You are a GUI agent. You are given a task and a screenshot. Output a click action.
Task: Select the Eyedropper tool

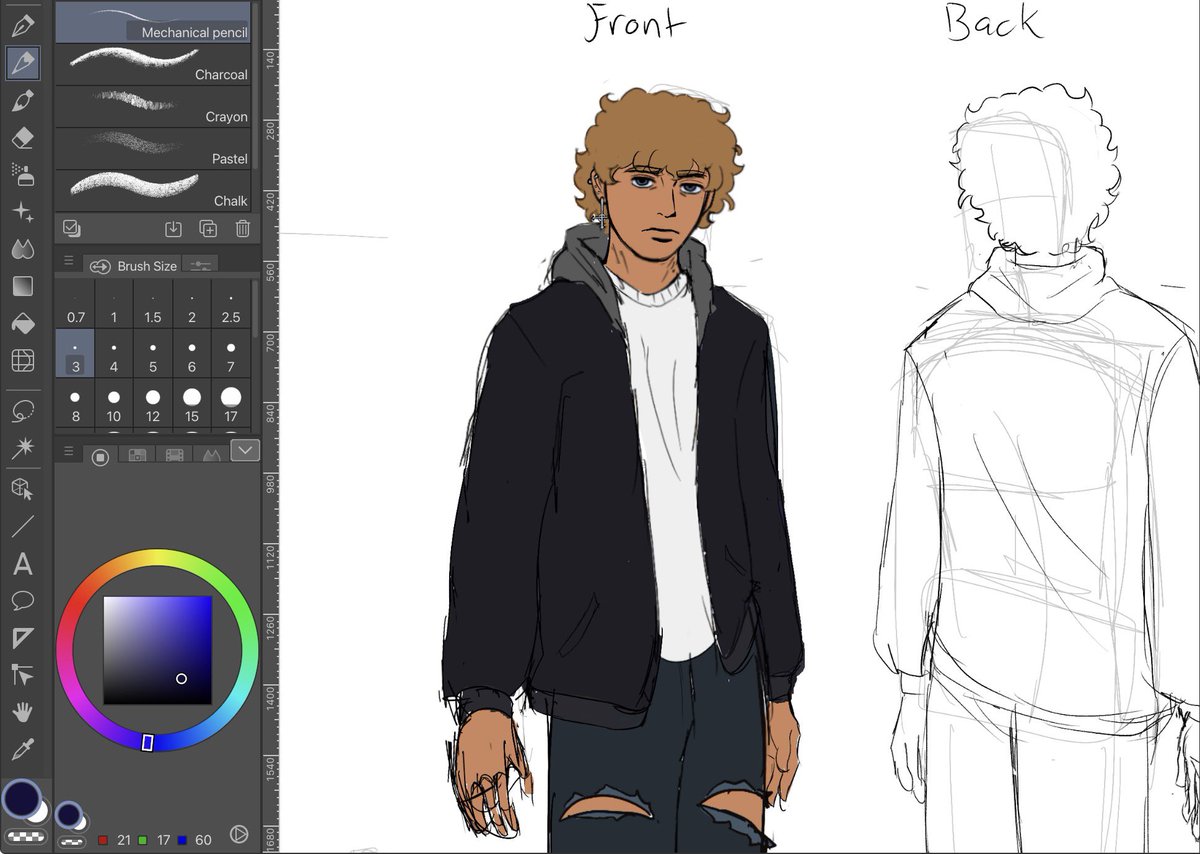tap(22, 749)
